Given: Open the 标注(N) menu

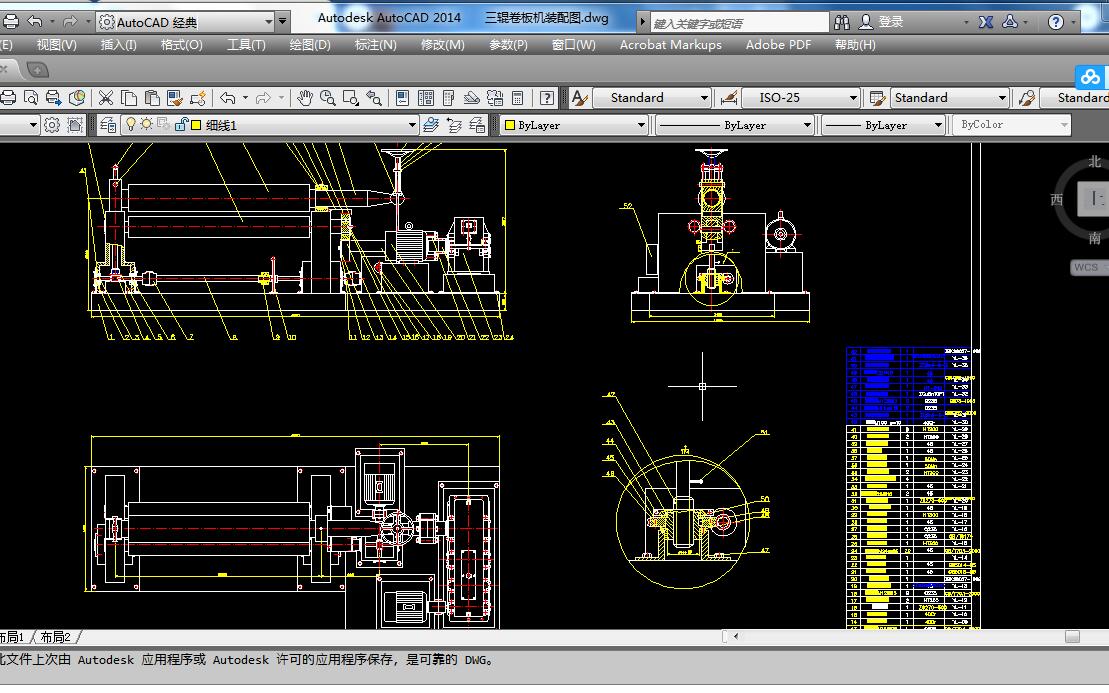Looking at the screenshot, I should (376, 45).
